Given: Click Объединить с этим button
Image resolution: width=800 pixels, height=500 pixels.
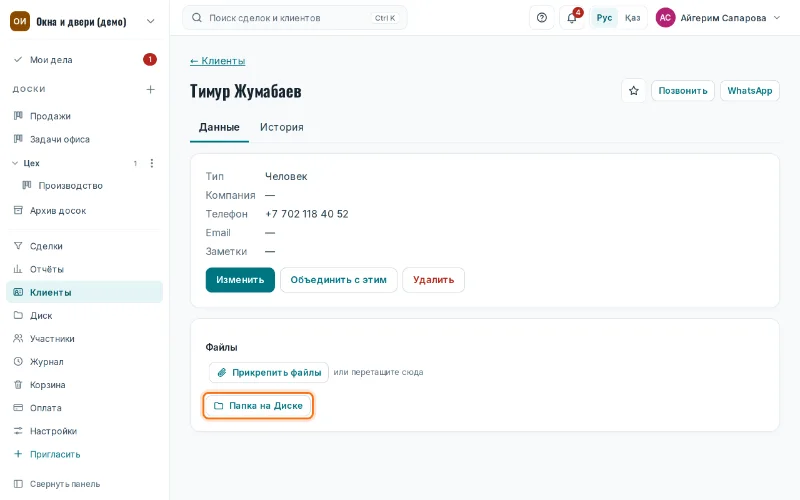Looking at the screenshot, I should tap(339, 280).
